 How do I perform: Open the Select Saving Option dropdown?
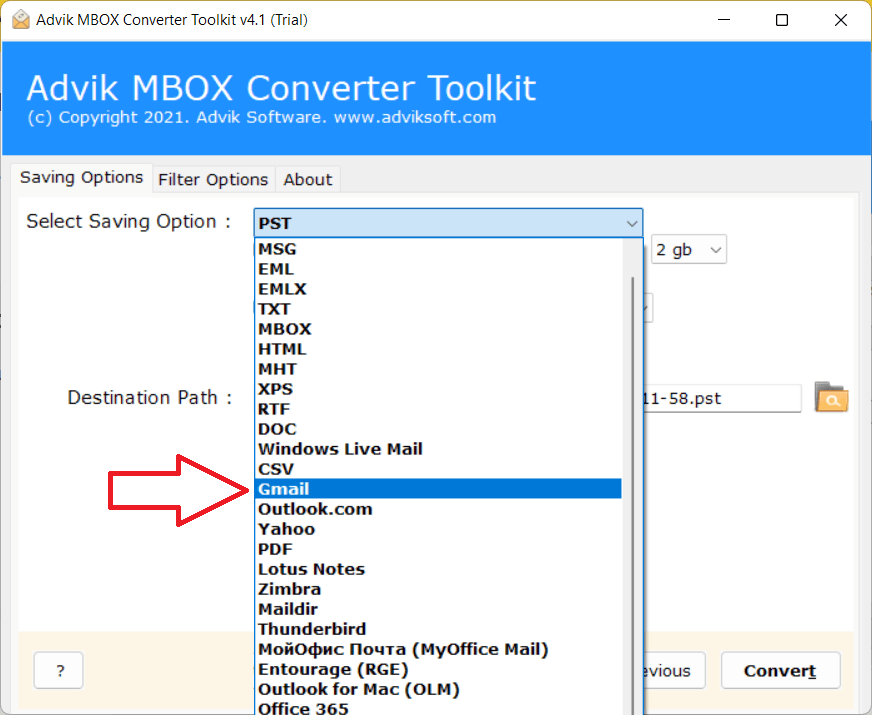448,223
